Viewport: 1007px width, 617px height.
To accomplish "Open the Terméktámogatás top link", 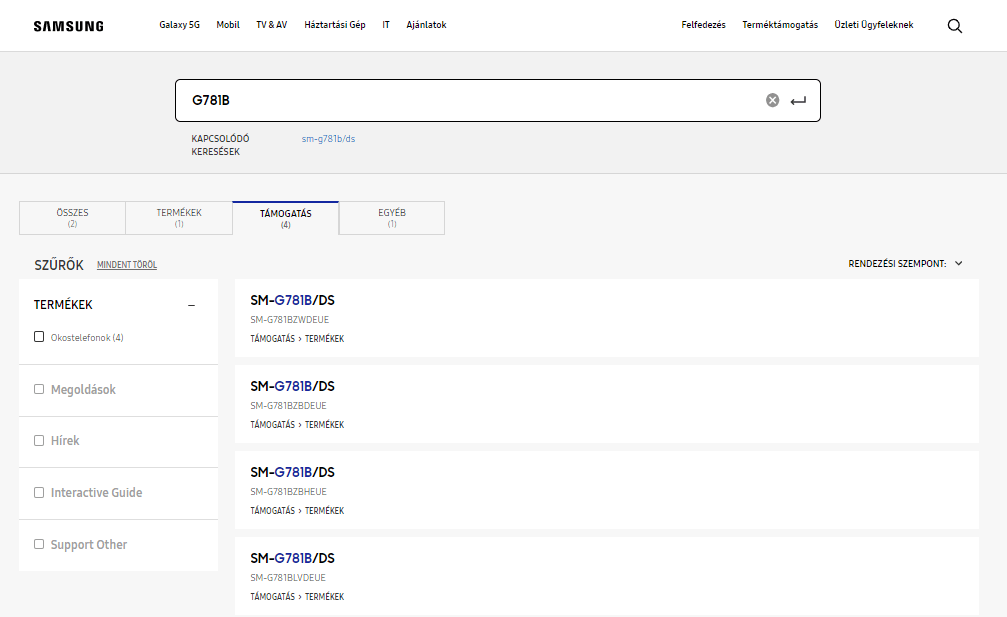I will click(779, 25).
